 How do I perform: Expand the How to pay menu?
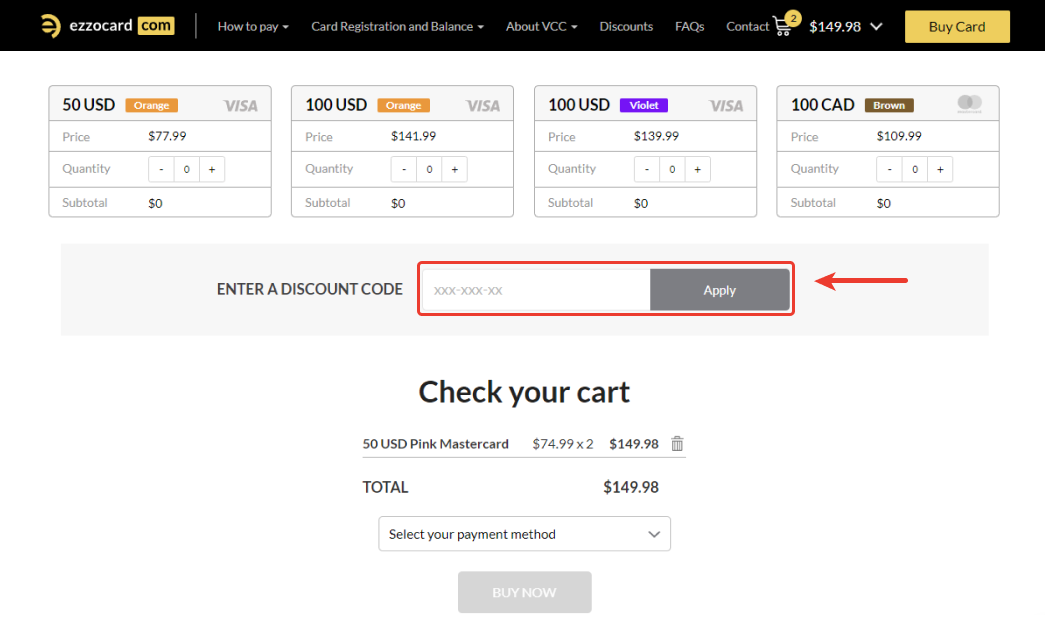pos(253,26)
